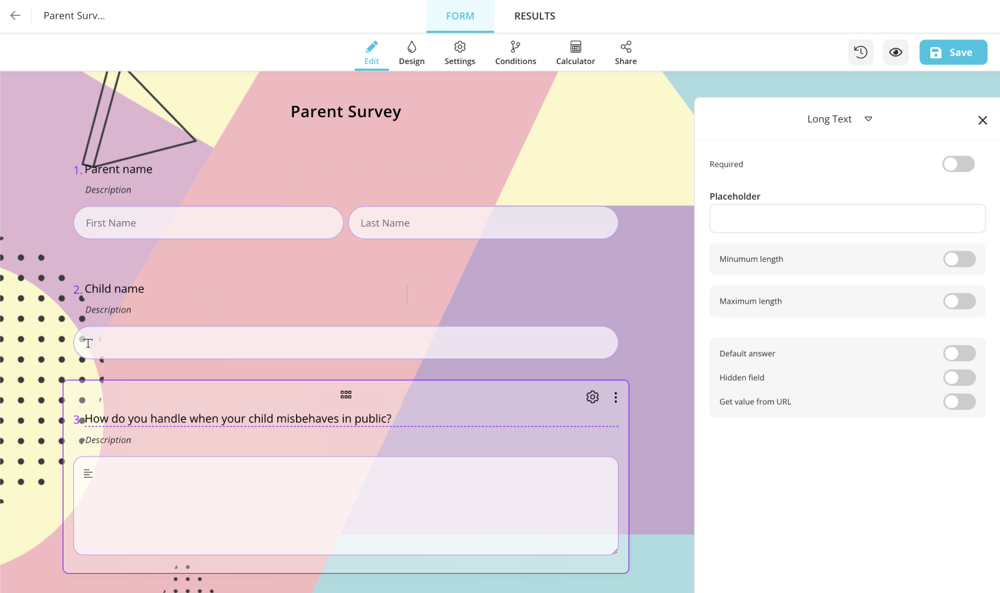Open question 3 three-dot menu
Image resolution: width=1000 pixels, height=593 pixels.
point(615,397)
